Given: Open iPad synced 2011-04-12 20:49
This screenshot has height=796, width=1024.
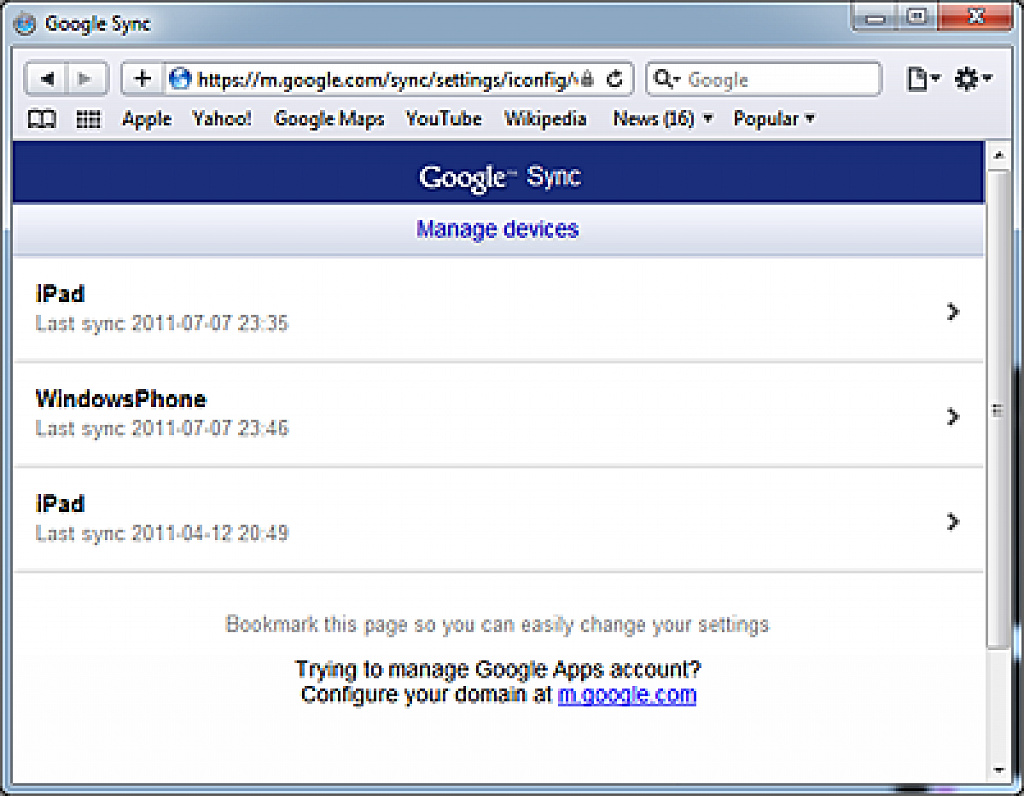Looking at the screenshot, I should 498,520.
